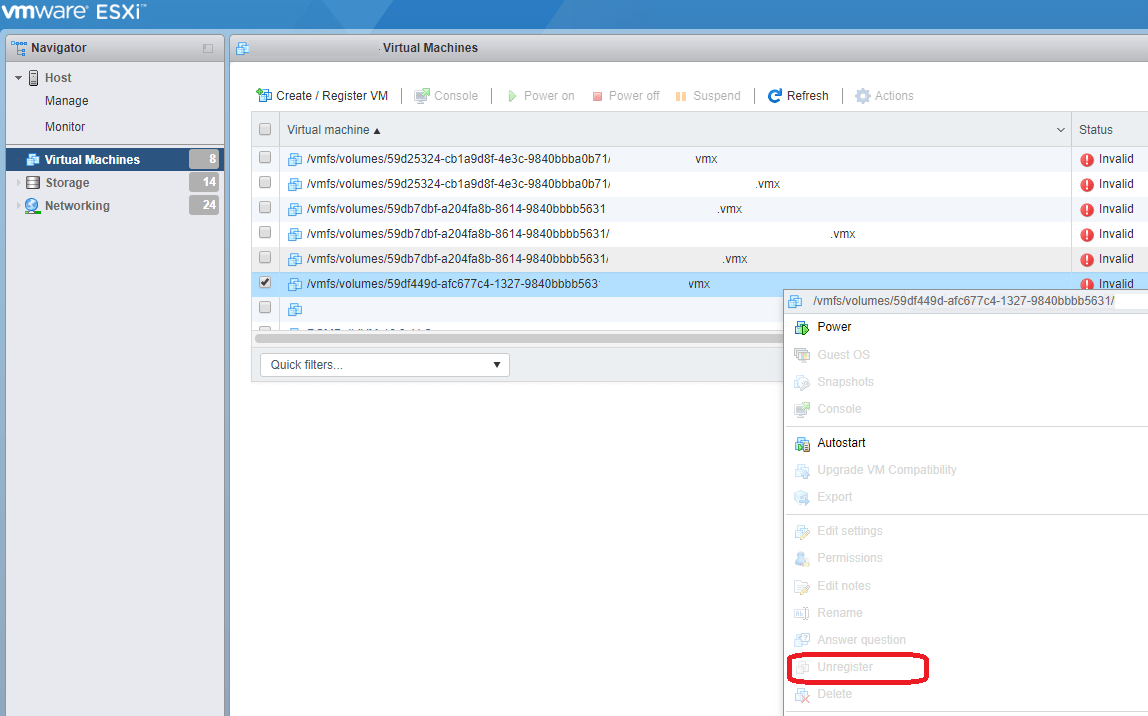Click the Networking globe icon
Screen dimensions: 1148x716
click(x=32, y=206)
